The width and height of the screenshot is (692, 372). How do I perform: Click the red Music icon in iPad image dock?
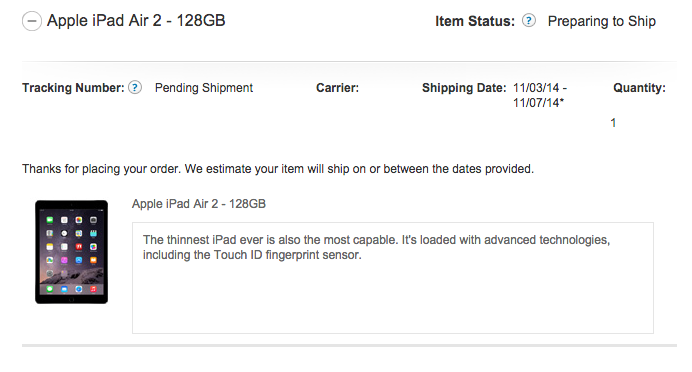(93, 289)
